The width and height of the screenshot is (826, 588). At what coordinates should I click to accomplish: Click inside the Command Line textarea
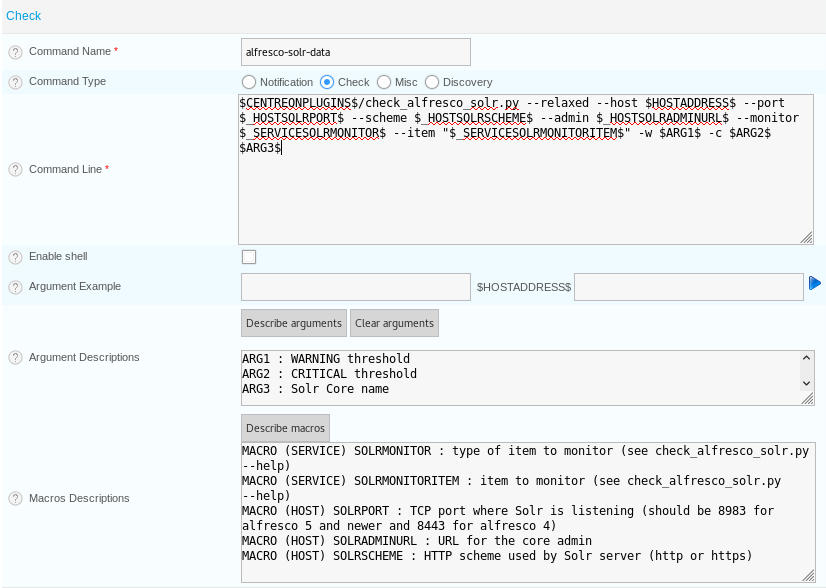pos(526,169)
